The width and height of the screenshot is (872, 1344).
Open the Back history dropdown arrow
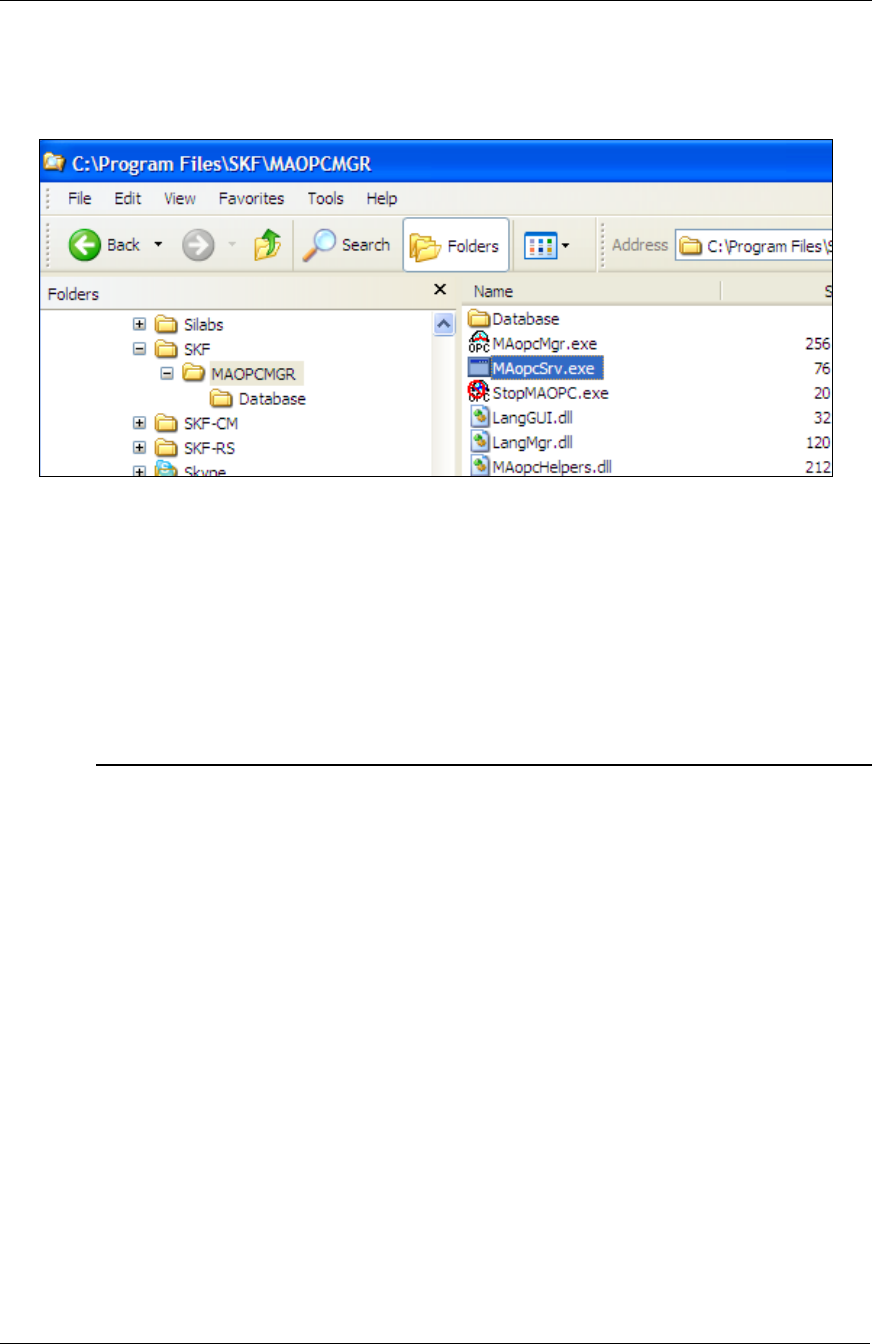point(158,245)
